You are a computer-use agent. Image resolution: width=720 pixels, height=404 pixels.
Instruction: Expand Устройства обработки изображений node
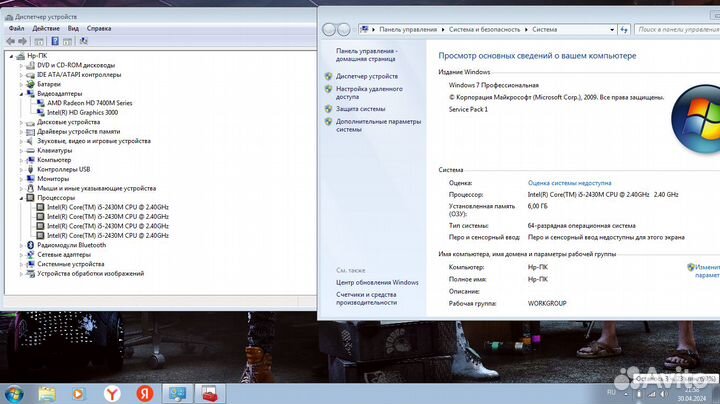pos(21,274)
